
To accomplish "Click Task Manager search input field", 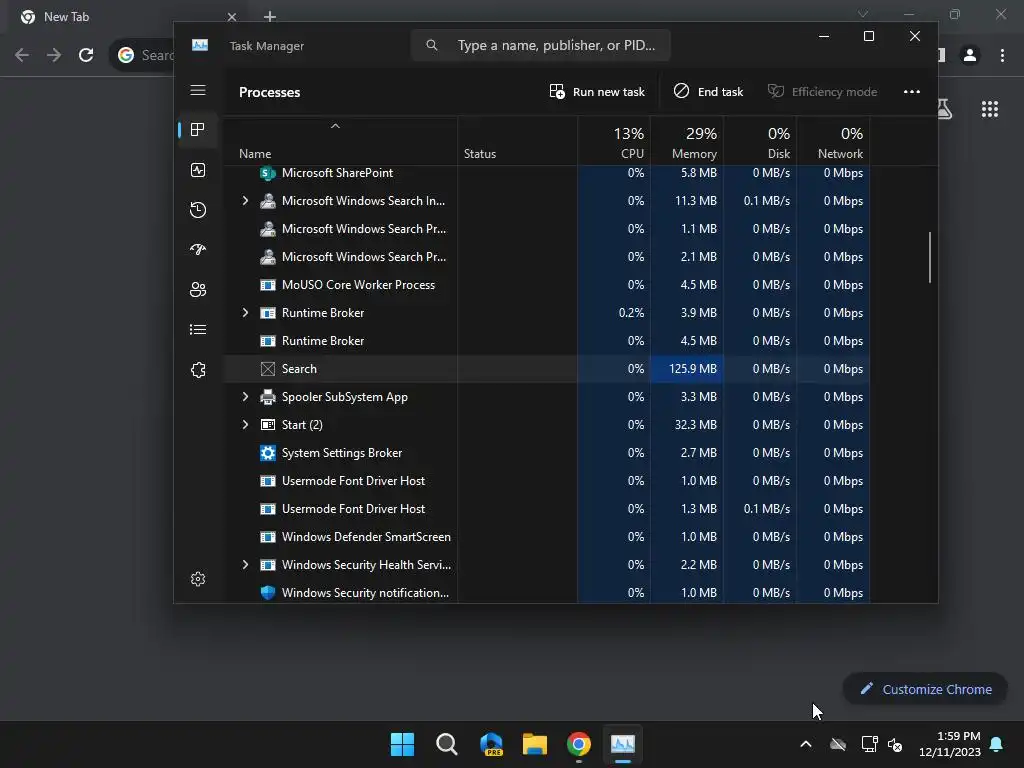I will 541,45.
